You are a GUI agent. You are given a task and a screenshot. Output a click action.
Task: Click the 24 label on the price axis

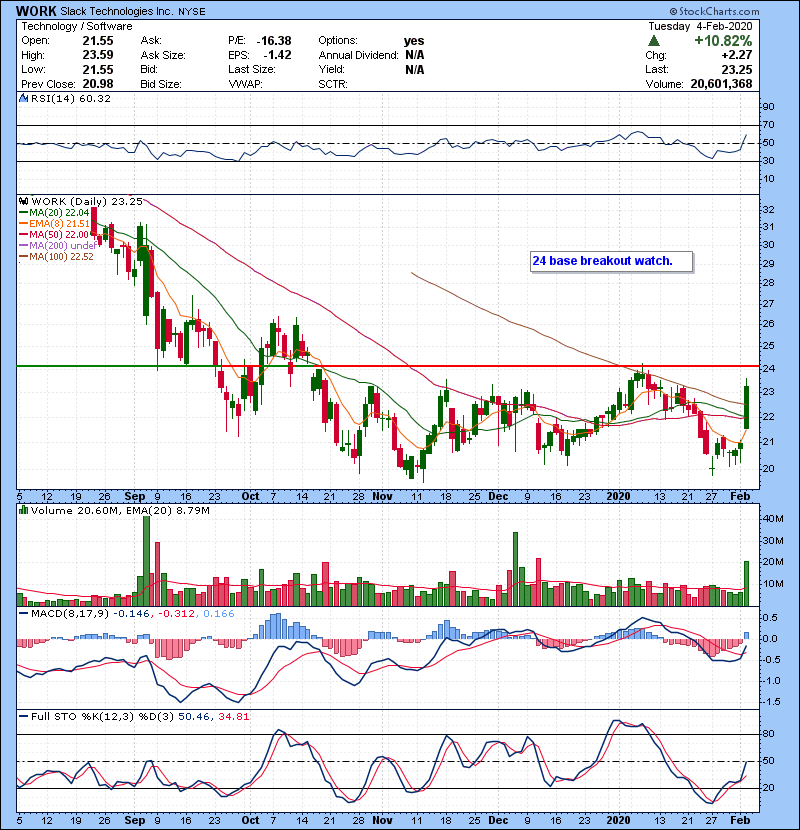coord(768,369)
